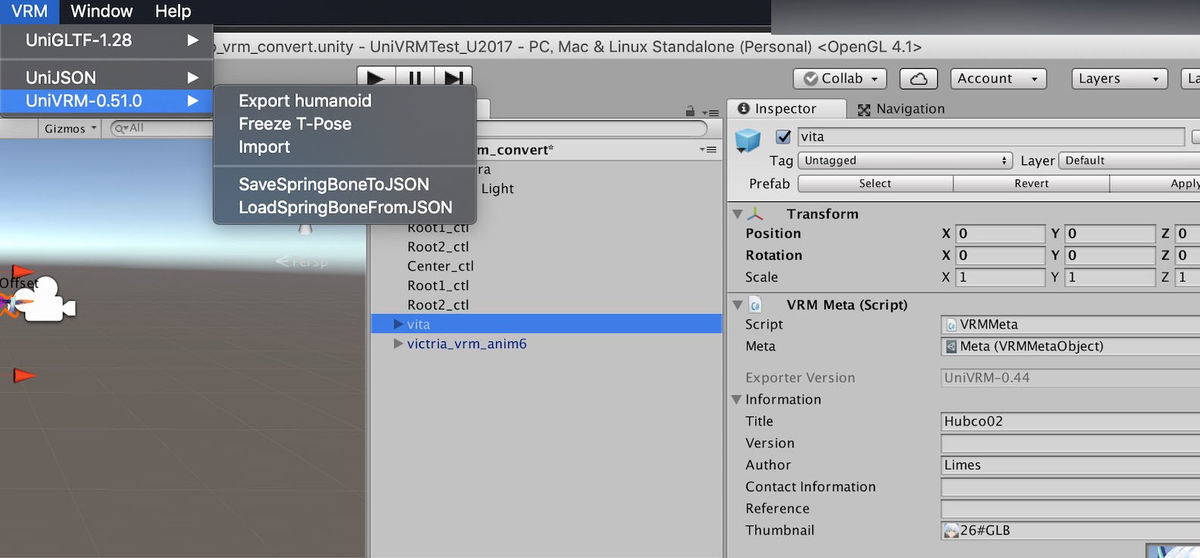Expand the victria_vrm_anim6 item
The height and width of the screenshot is (558, 1200).
pos(398,344)
